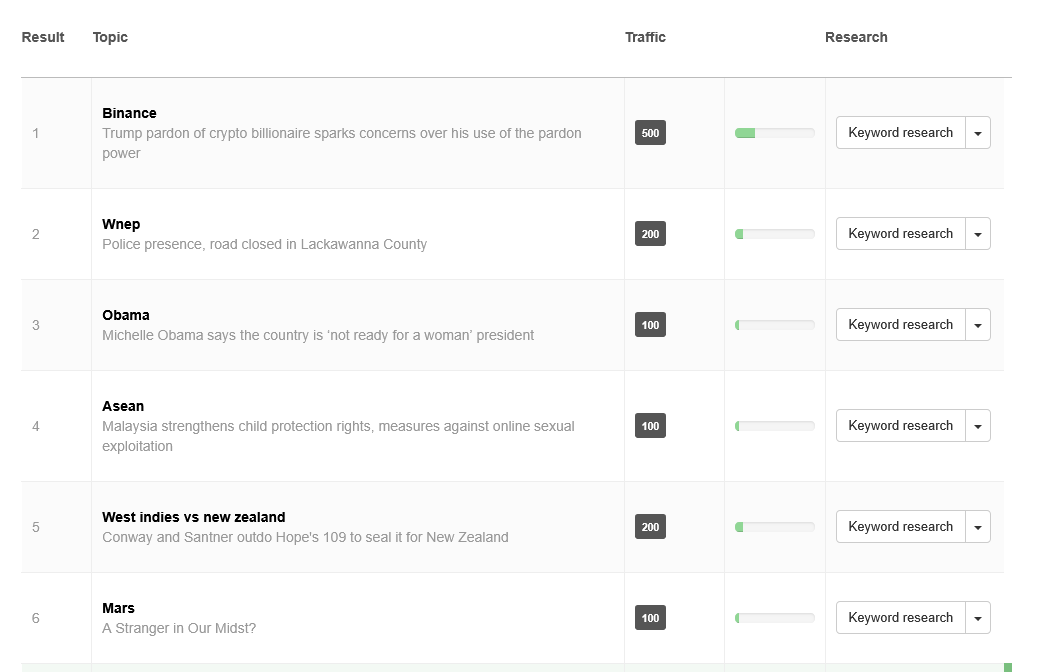This screenshot has width=1038, height=672.
Task: Open the West indies vs new zealand topic
Action: tap(193, 517)
